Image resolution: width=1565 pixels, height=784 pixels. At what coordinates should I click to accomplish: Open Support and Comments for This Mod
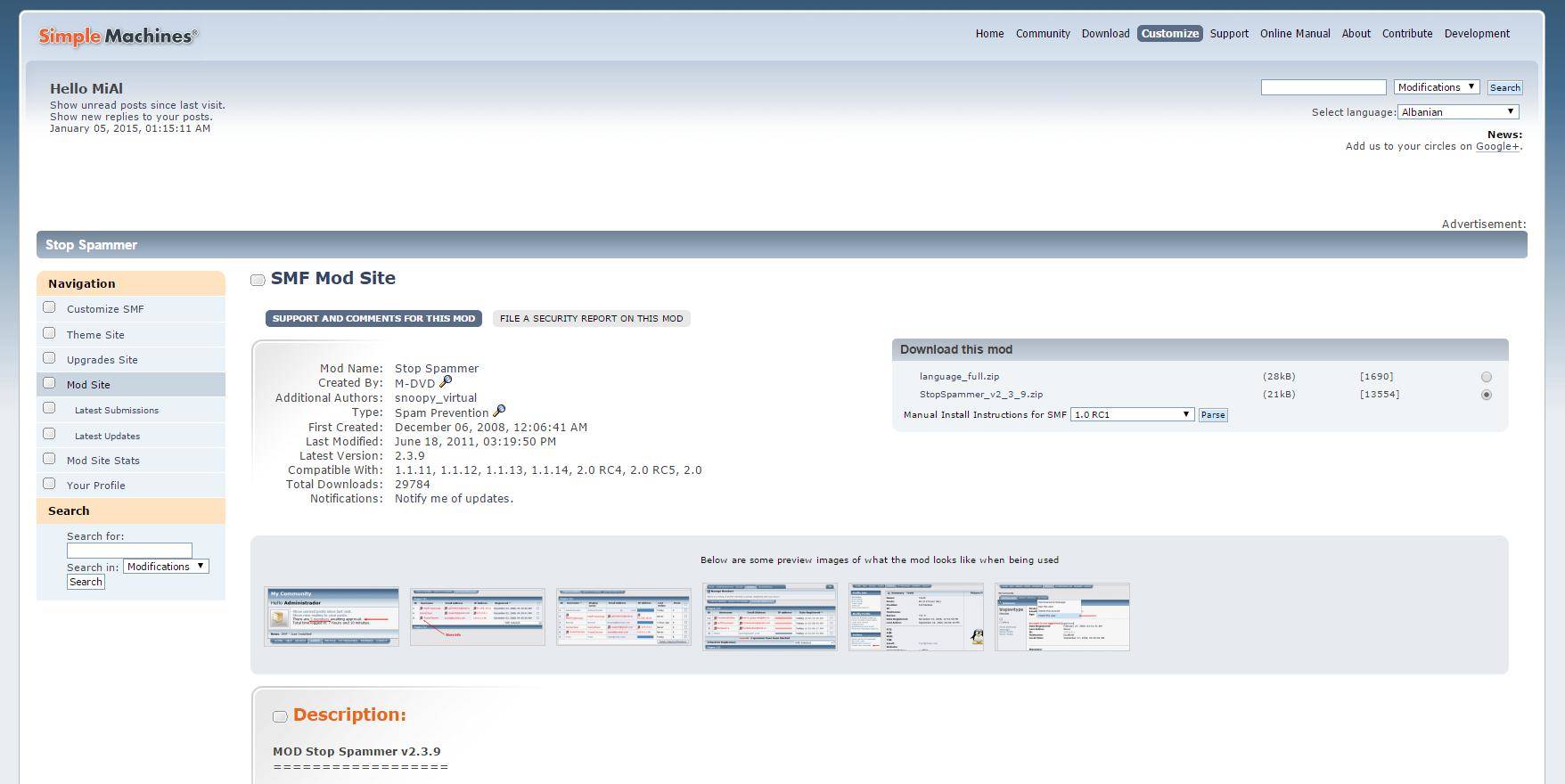click(x=373, y=318)
